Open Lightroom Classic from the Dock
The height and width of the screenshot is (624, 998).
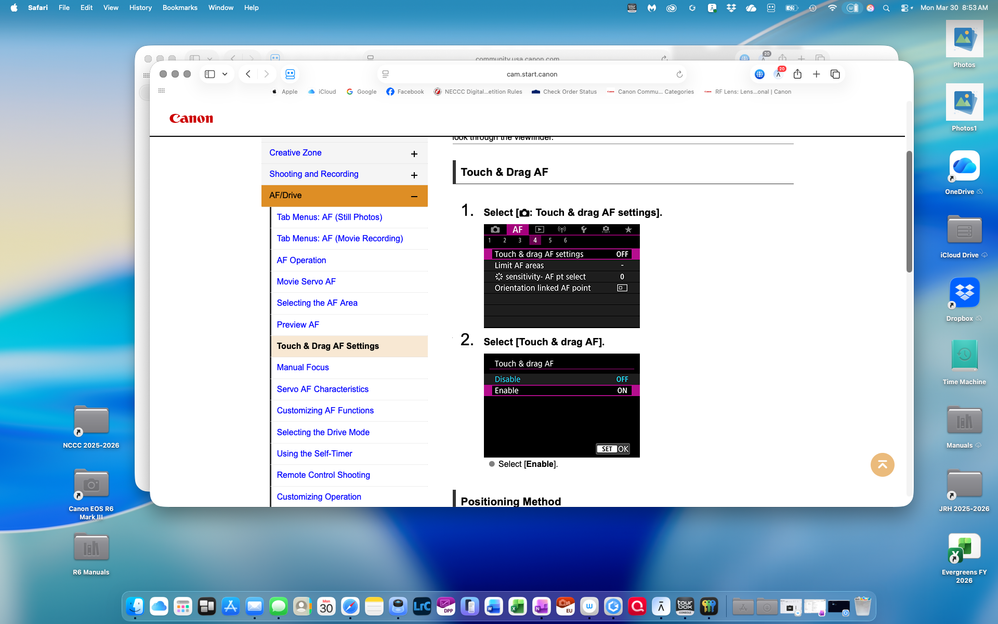pos(422,606)
